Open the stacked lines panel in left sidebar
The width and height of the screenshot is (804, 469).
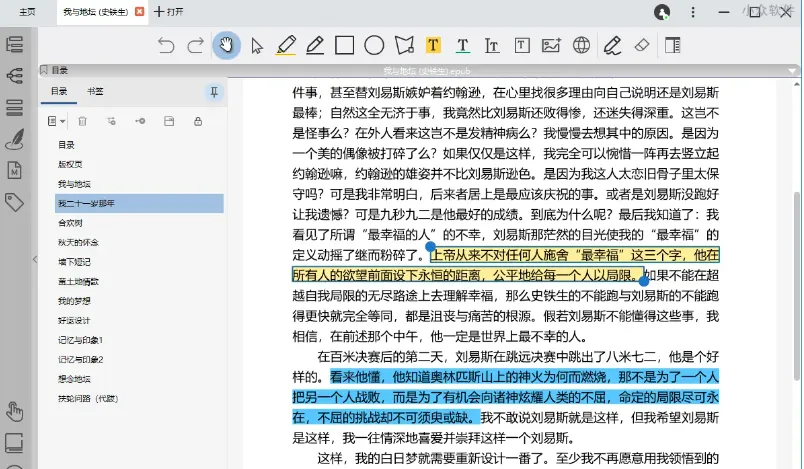click(x=15, y=107)
